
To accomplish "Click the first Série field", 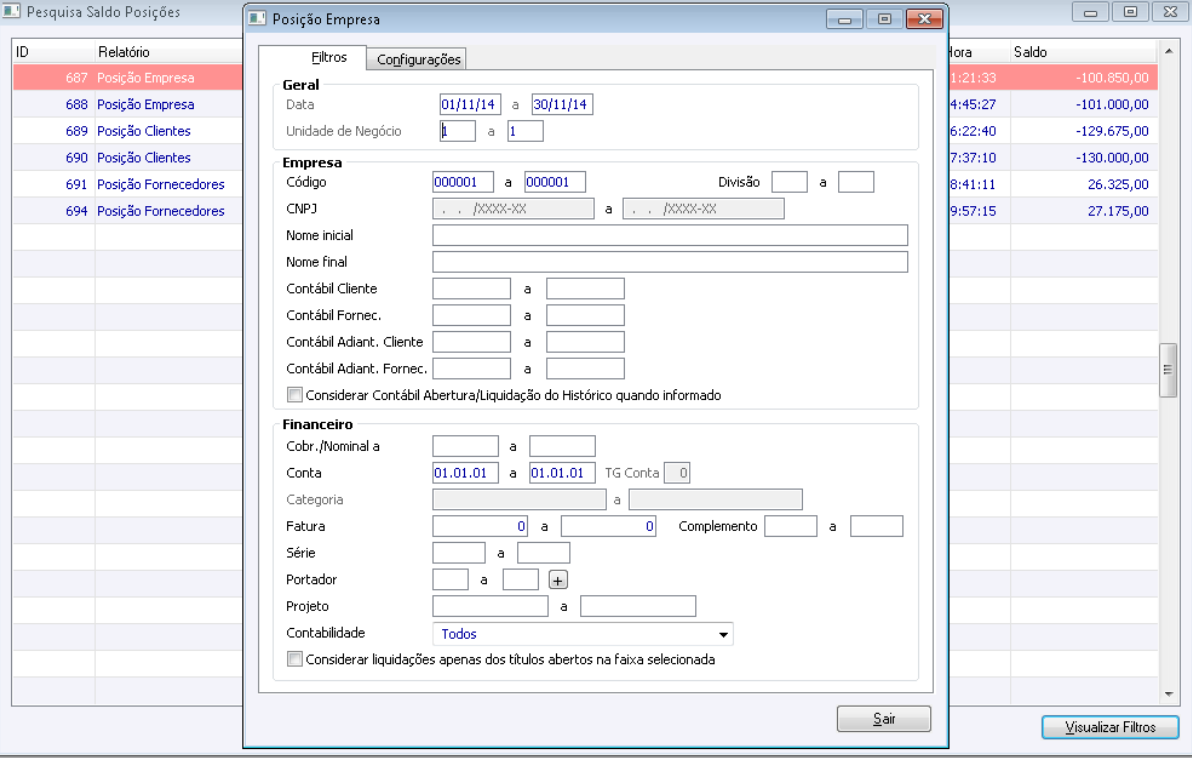I will click(458, 553).
